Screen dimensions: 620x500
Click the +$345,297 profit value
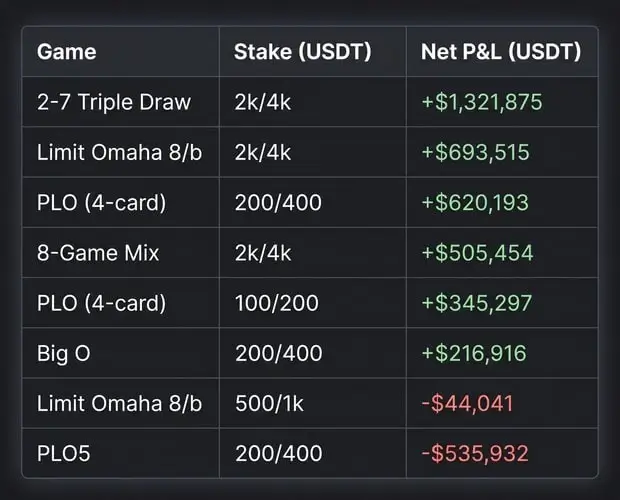point(476,303)
